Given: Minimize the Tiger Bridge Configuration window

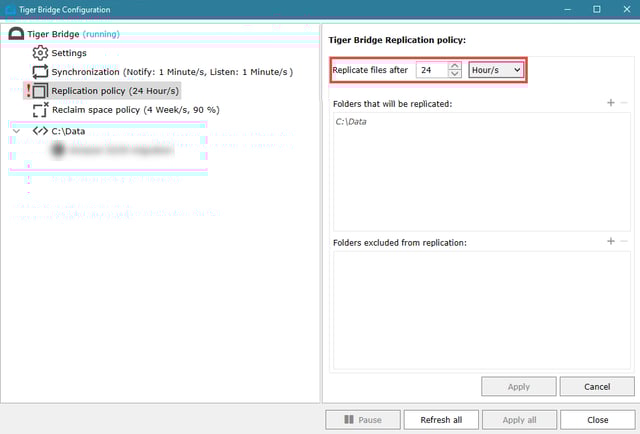Looking at the screenshot, I should pyautogui.click(x=567, y=9).
